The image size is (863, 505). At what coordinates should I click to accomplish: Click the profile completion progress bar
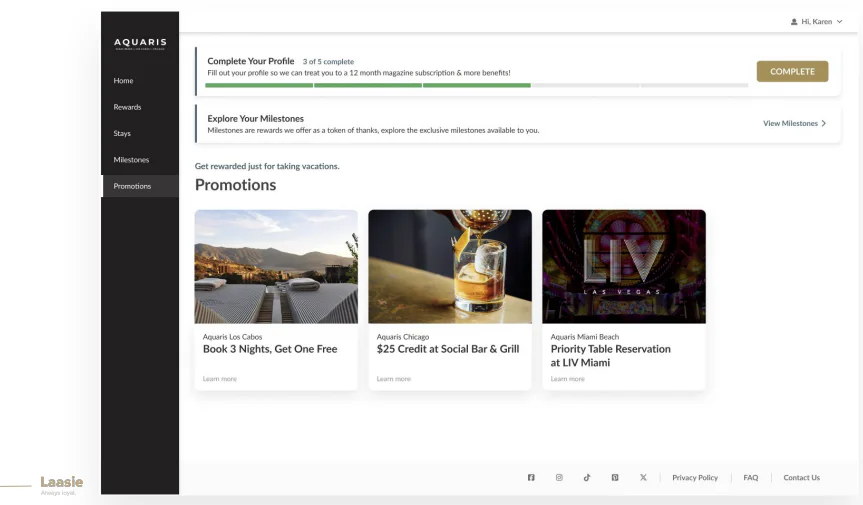(477, 85)
